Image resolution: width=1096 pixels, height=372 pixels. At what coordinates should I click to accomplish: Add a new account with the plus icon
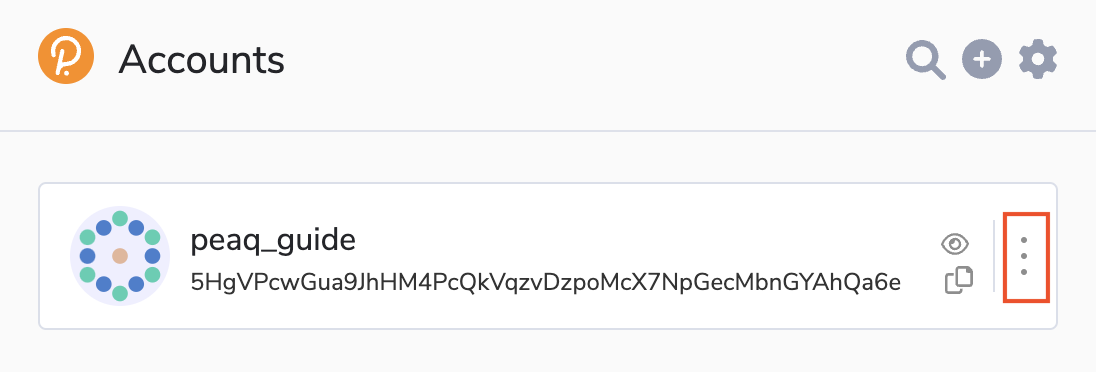click(982, 59)
